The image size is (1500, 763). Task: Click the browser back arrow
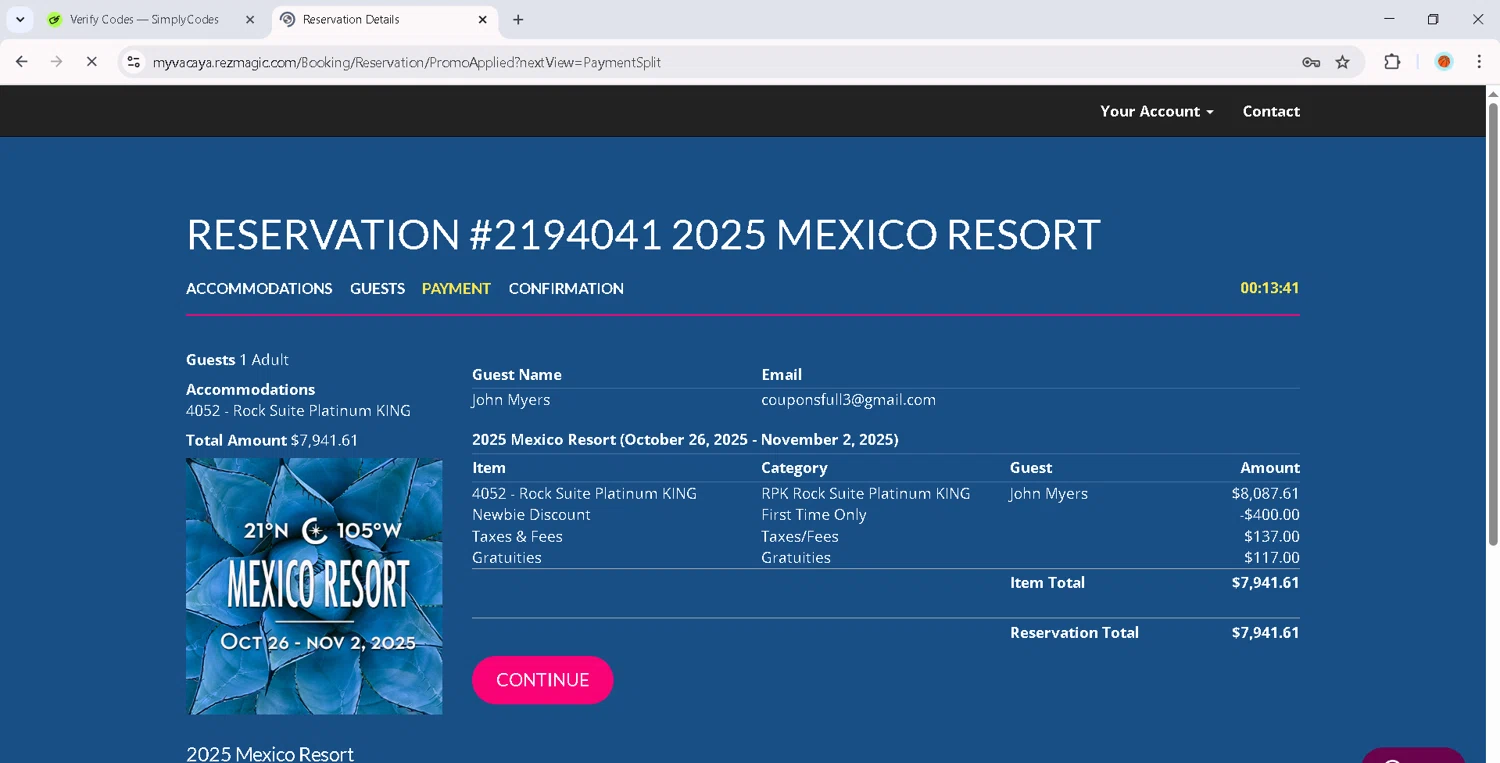[22, 62]
